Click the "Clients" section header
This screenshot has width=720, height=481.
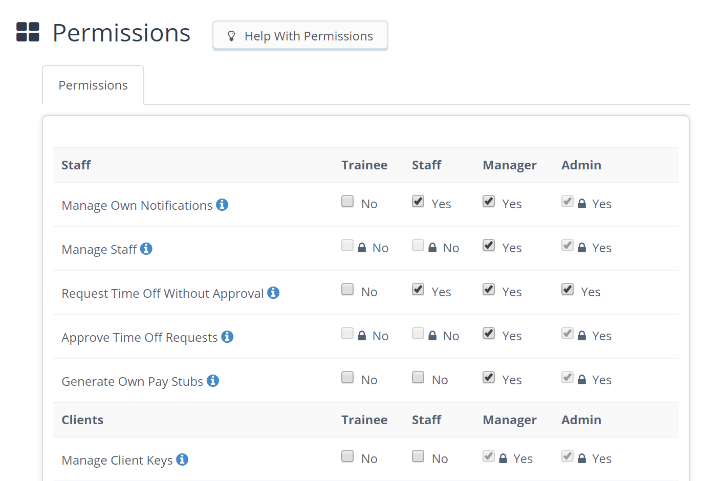[82, 420]
